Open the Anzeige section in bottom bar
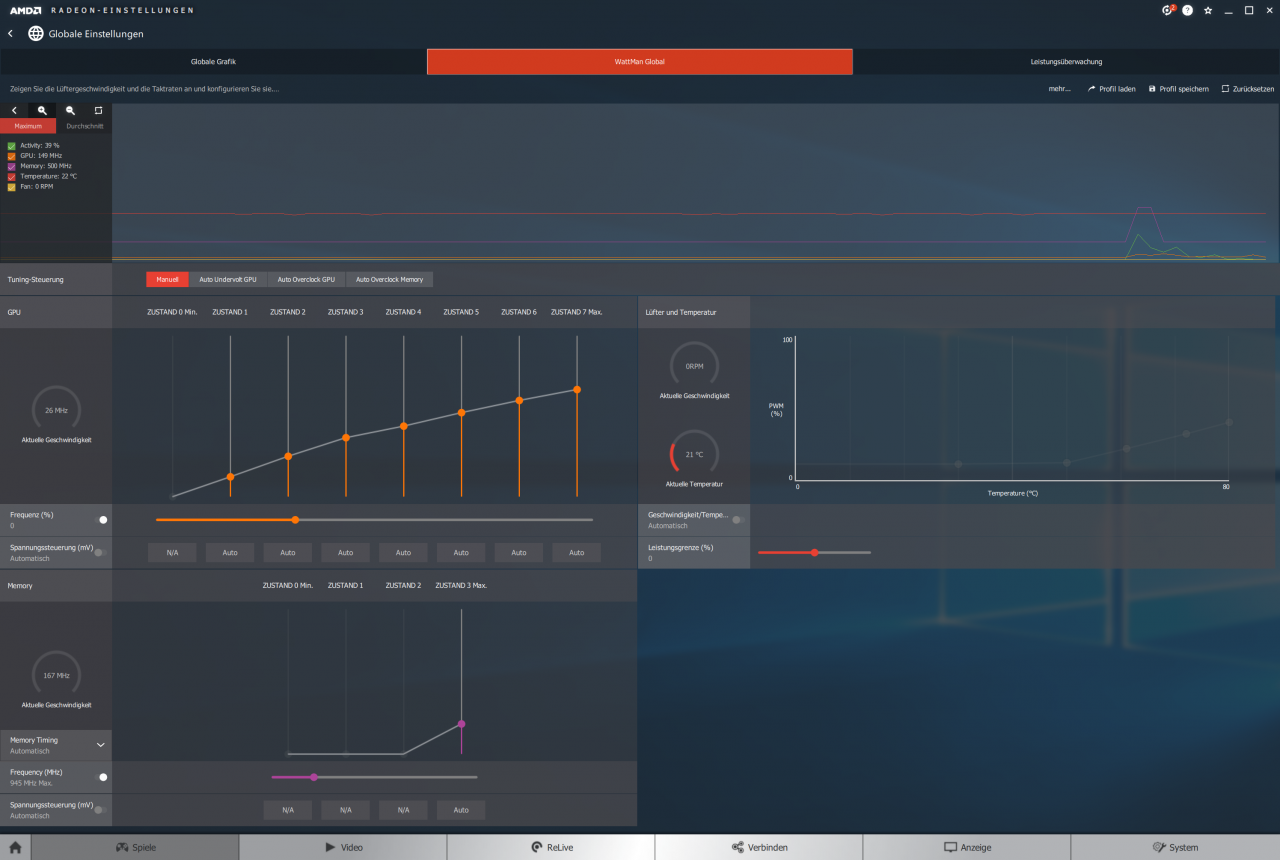1280x860 pixels. (x=967, y=847)
